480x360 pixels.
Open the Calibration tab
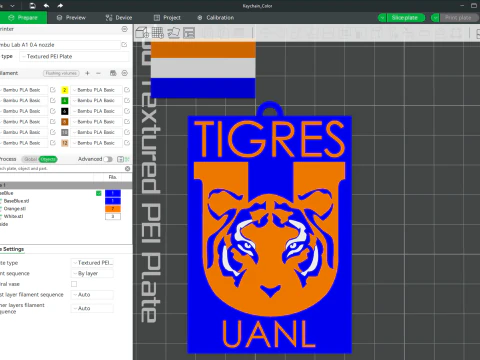216,18
